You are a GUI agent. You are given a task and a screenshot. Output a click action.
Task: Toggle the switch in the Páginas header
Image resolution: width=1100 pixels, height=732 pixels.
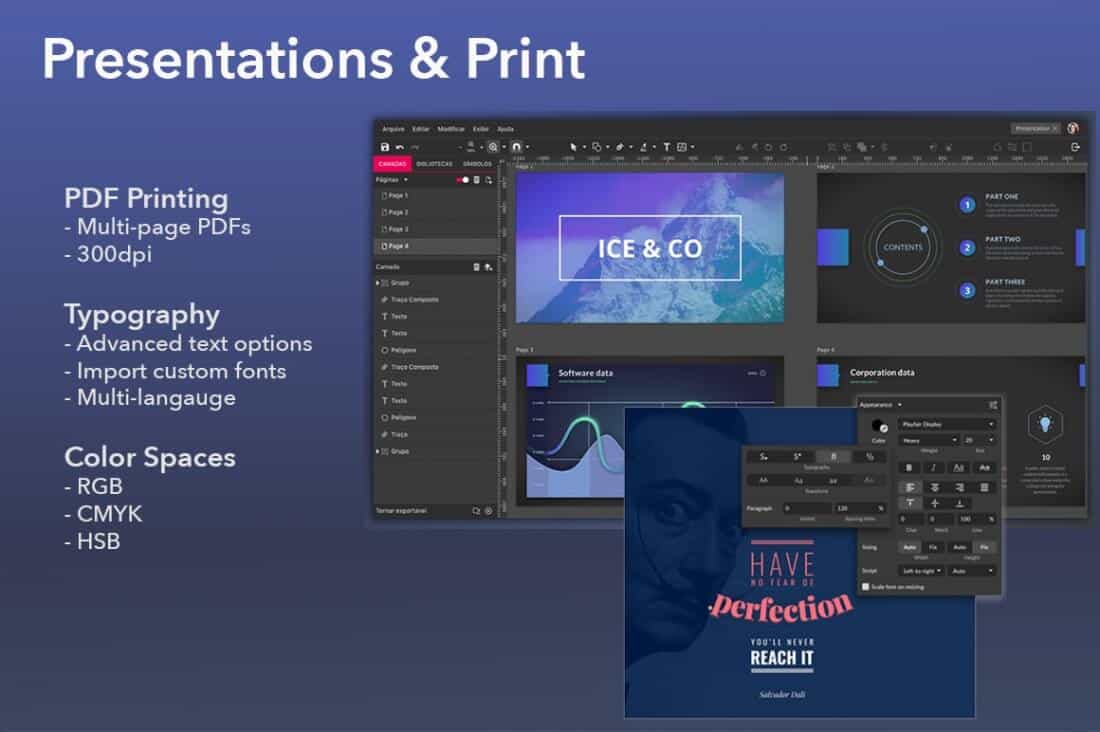[462, 180]
